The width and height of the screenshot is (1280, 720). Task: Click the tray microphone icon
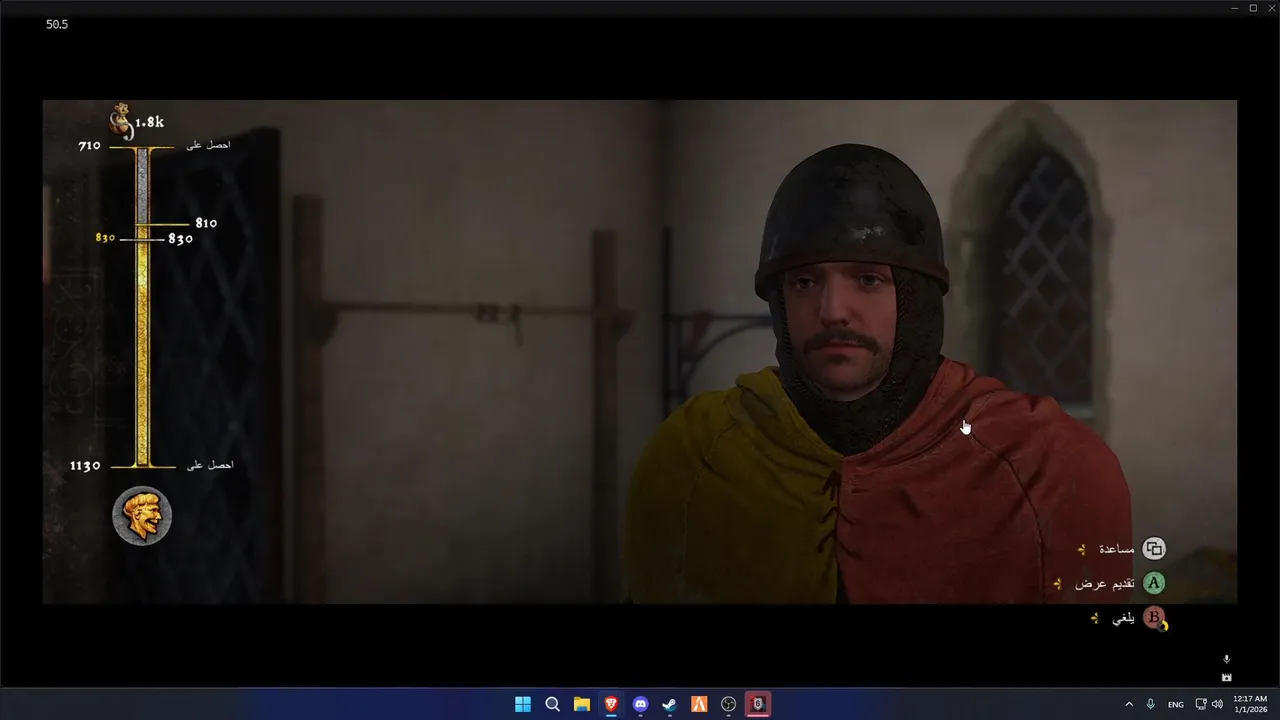(x=1151, y=704)
